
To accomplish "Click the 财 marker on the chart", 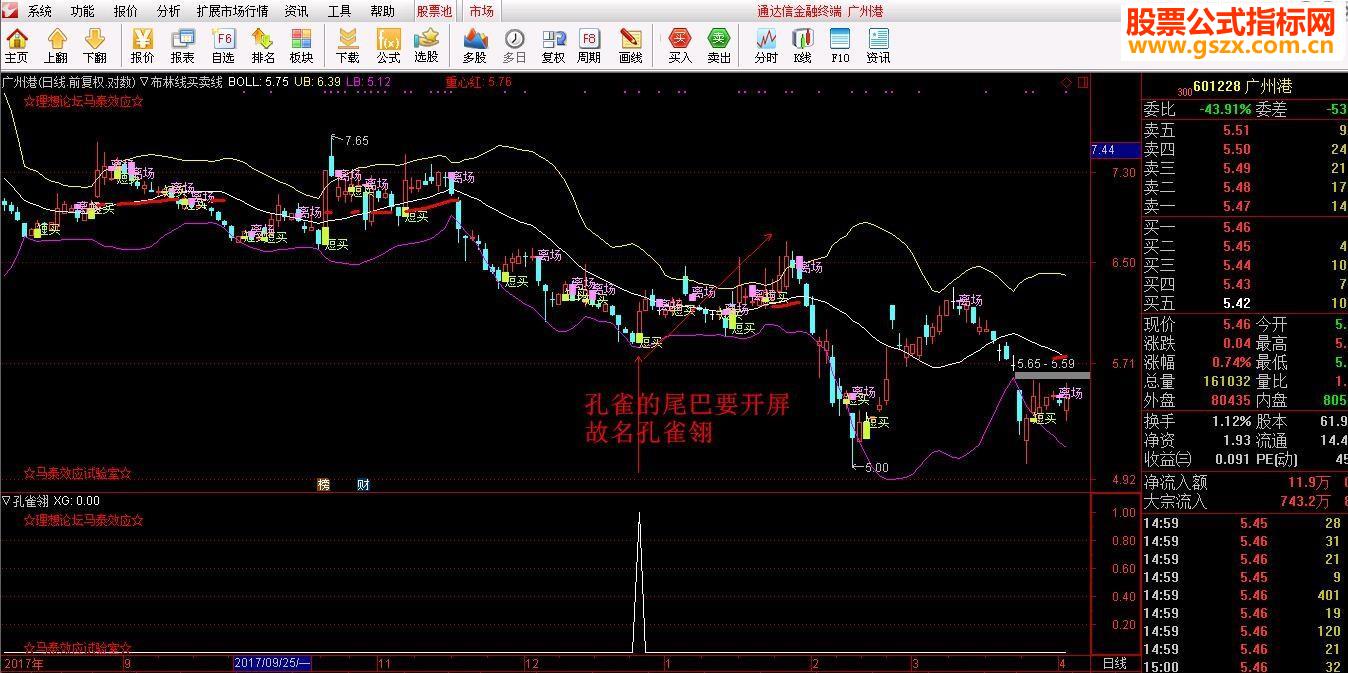I will pyautogui.click(x=364, y=484).
